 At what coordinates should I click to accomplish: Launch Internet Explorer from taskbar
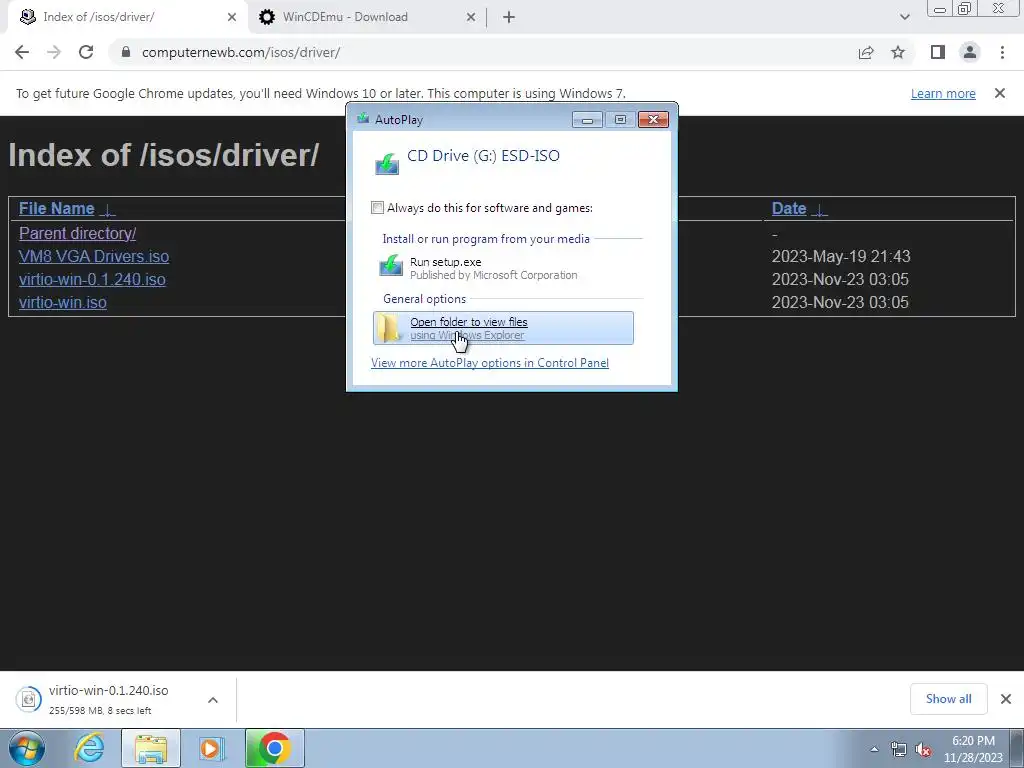(89, 748)
